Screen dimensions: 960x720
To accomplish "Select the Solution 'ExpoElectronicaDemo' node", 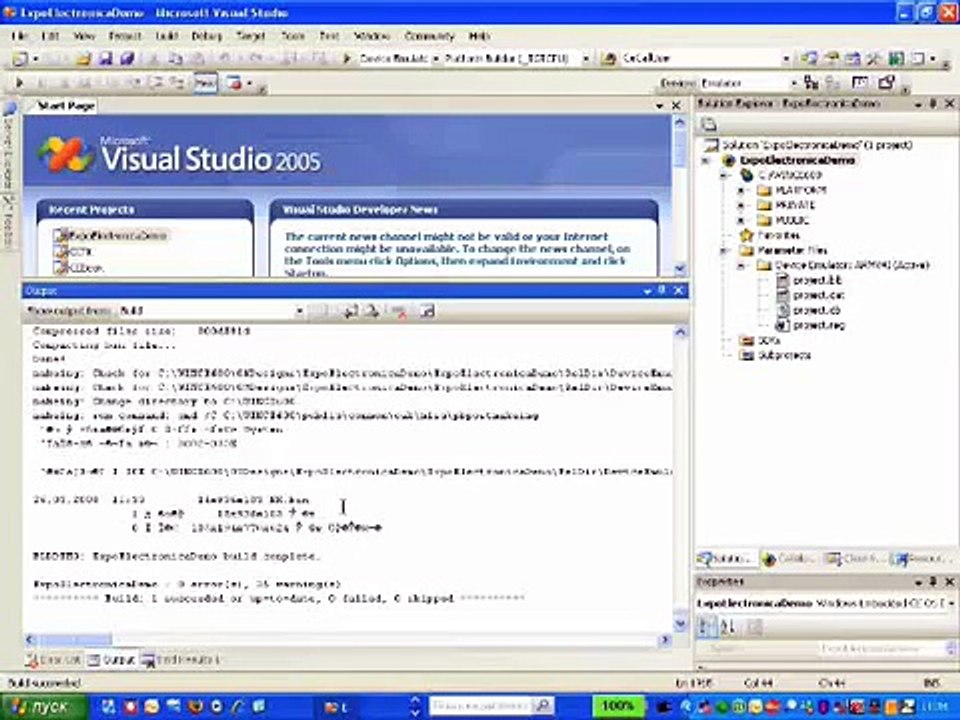I will click(817, 145).
